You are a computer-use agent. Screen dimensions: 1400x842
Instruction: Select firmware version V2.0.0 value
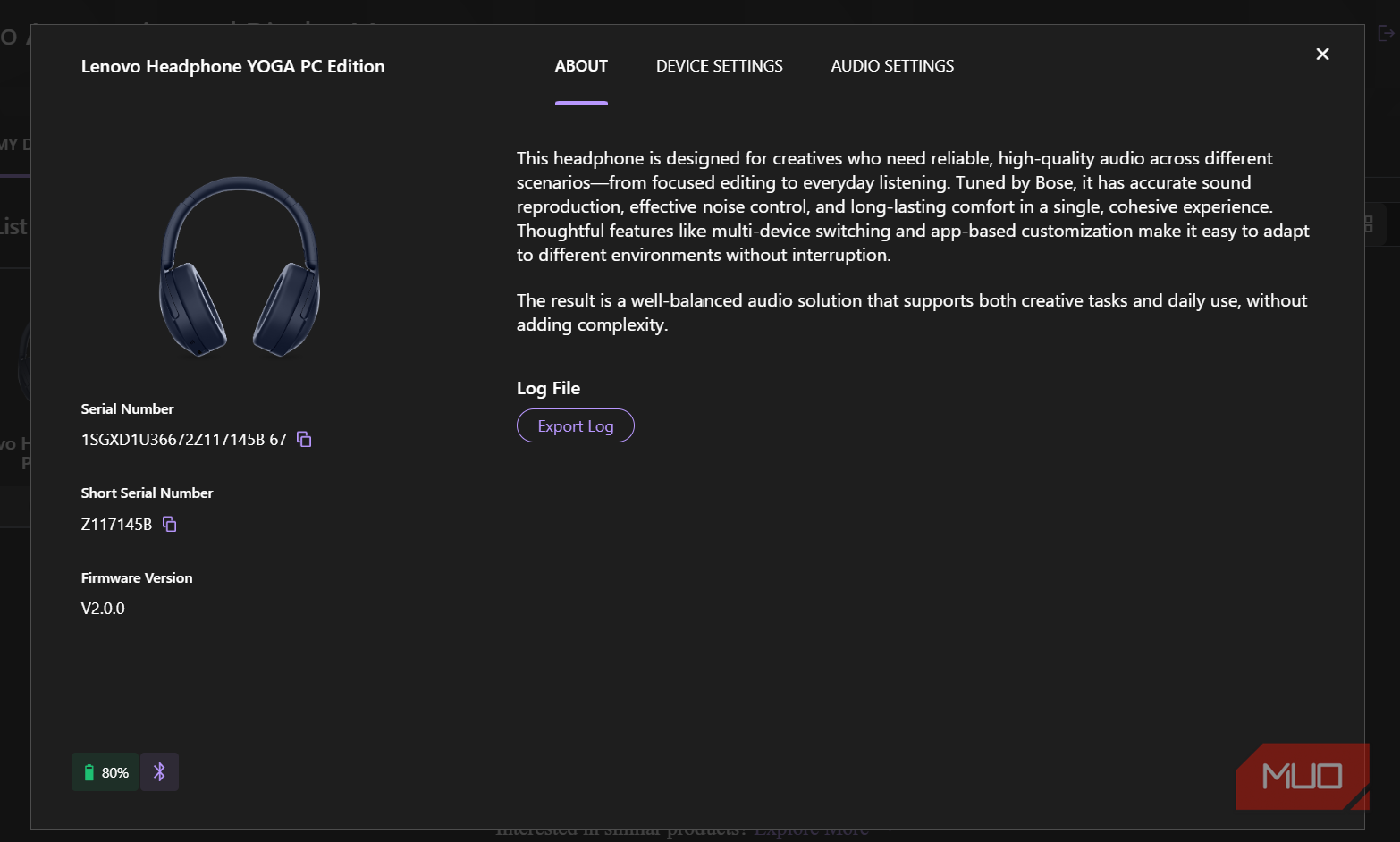(x=103, y=609)
